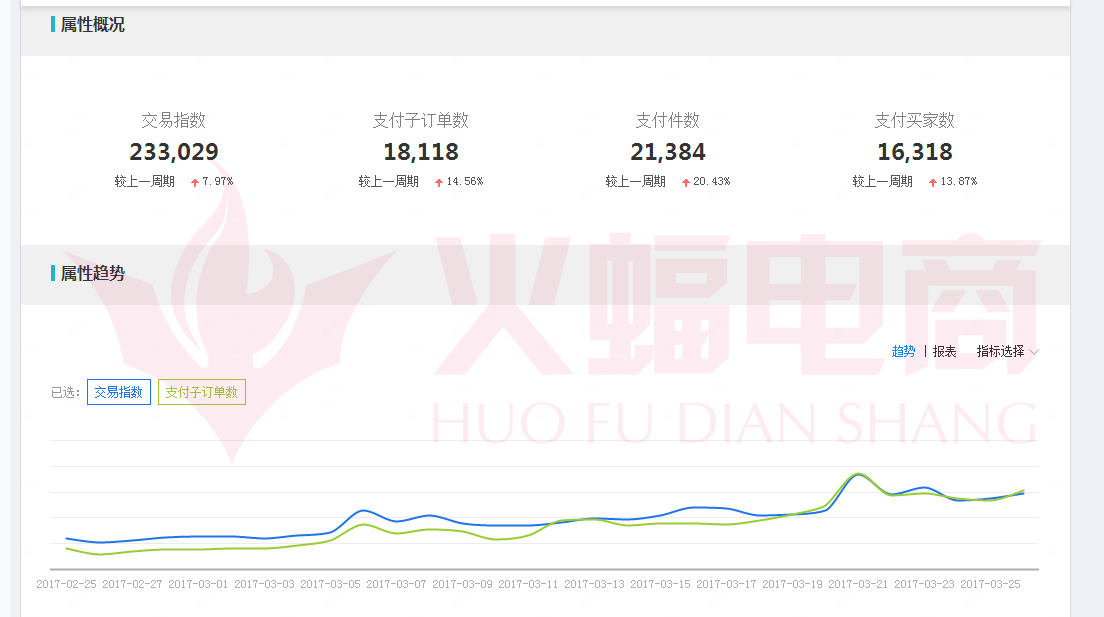Click the 支付子订单数 metric label in overview
Screen dimensions: 1104x617
(x=421, y=120)
